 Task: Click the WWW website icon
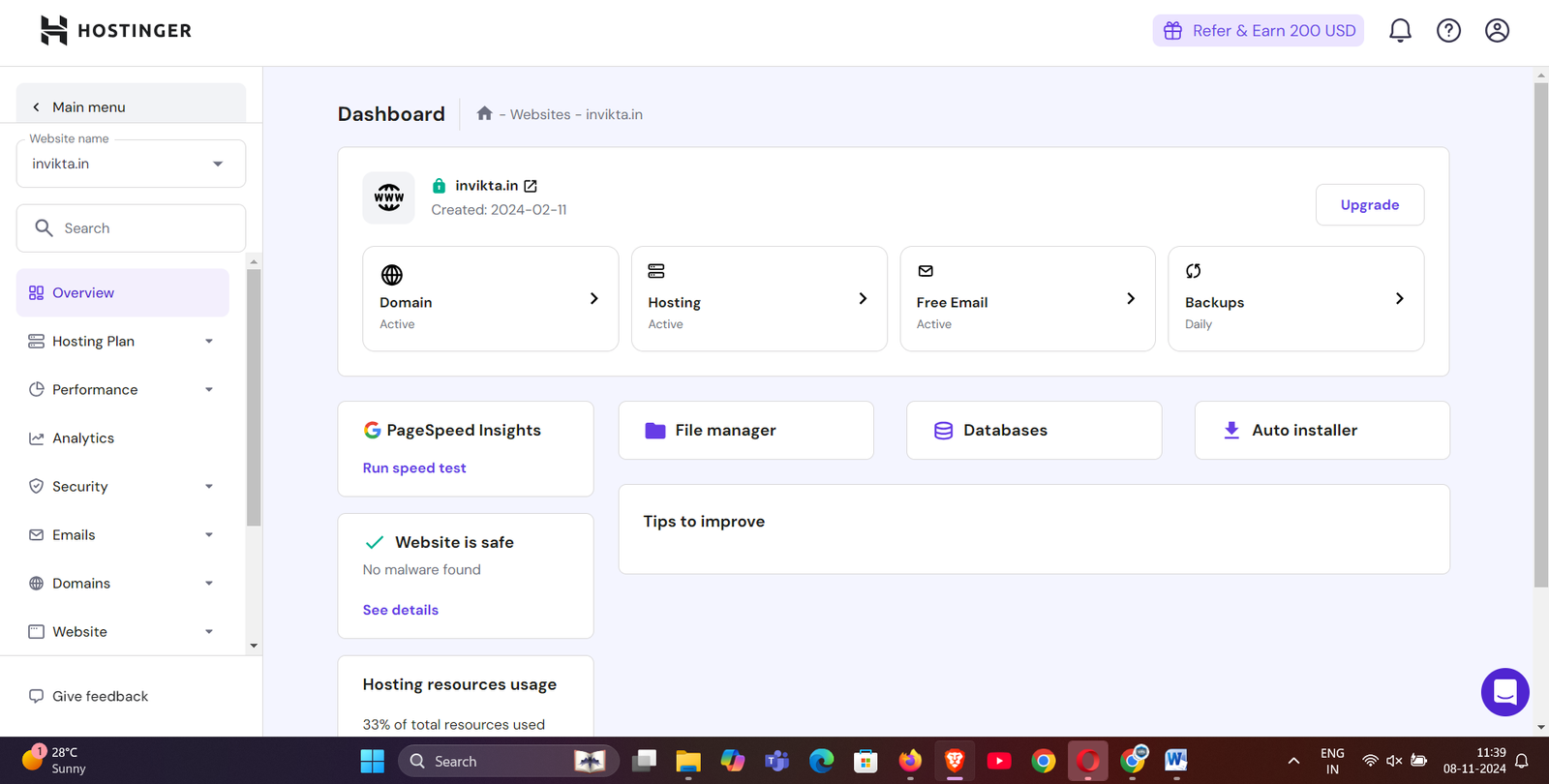(389, 197)
